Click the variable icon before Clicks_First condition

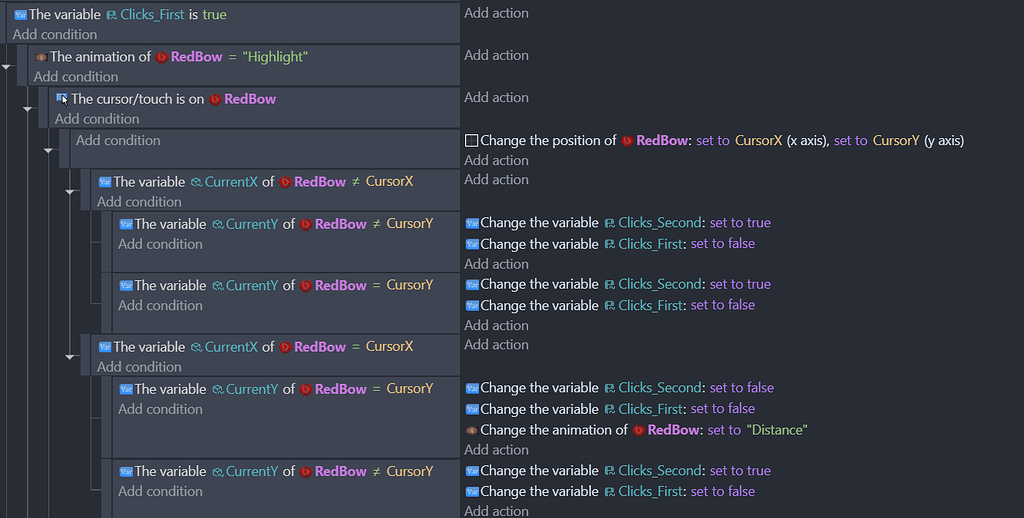[x=20, y=14]
